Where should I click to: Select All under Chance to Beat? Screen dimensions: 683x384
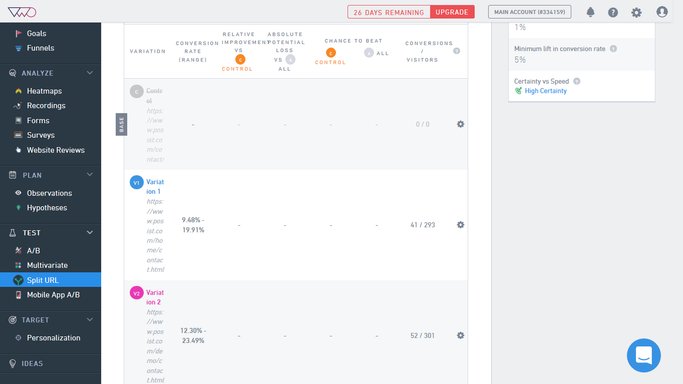click(x=377, y=53)
